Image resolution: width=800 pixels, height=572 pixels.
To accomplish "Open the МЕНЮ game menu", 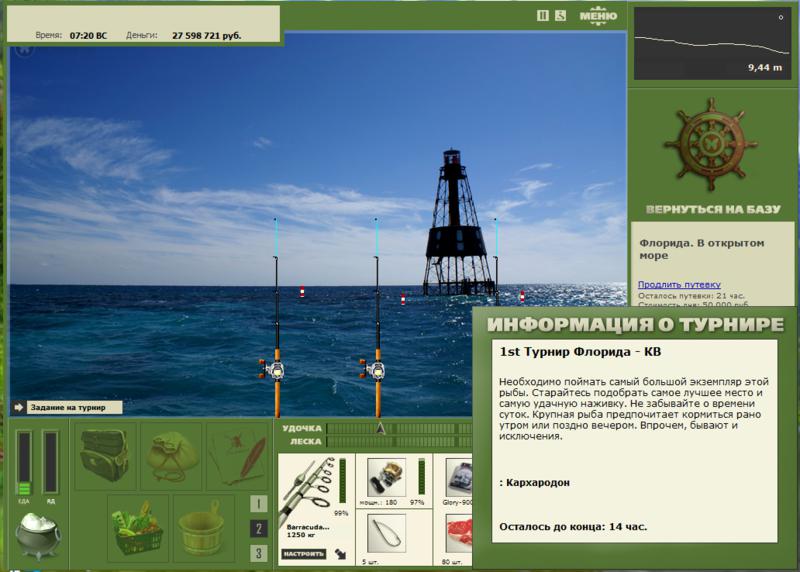I will (598, 16).
